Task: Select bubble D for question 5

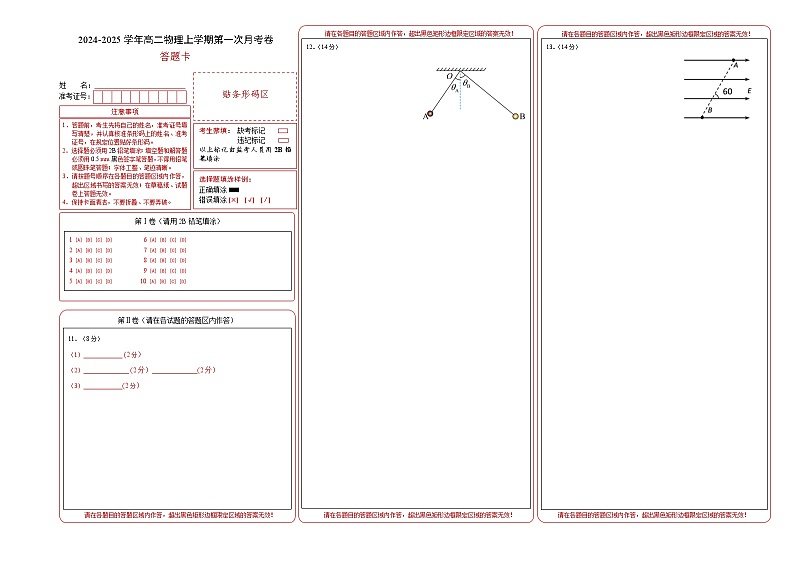Action: click(x=109, y=282)
